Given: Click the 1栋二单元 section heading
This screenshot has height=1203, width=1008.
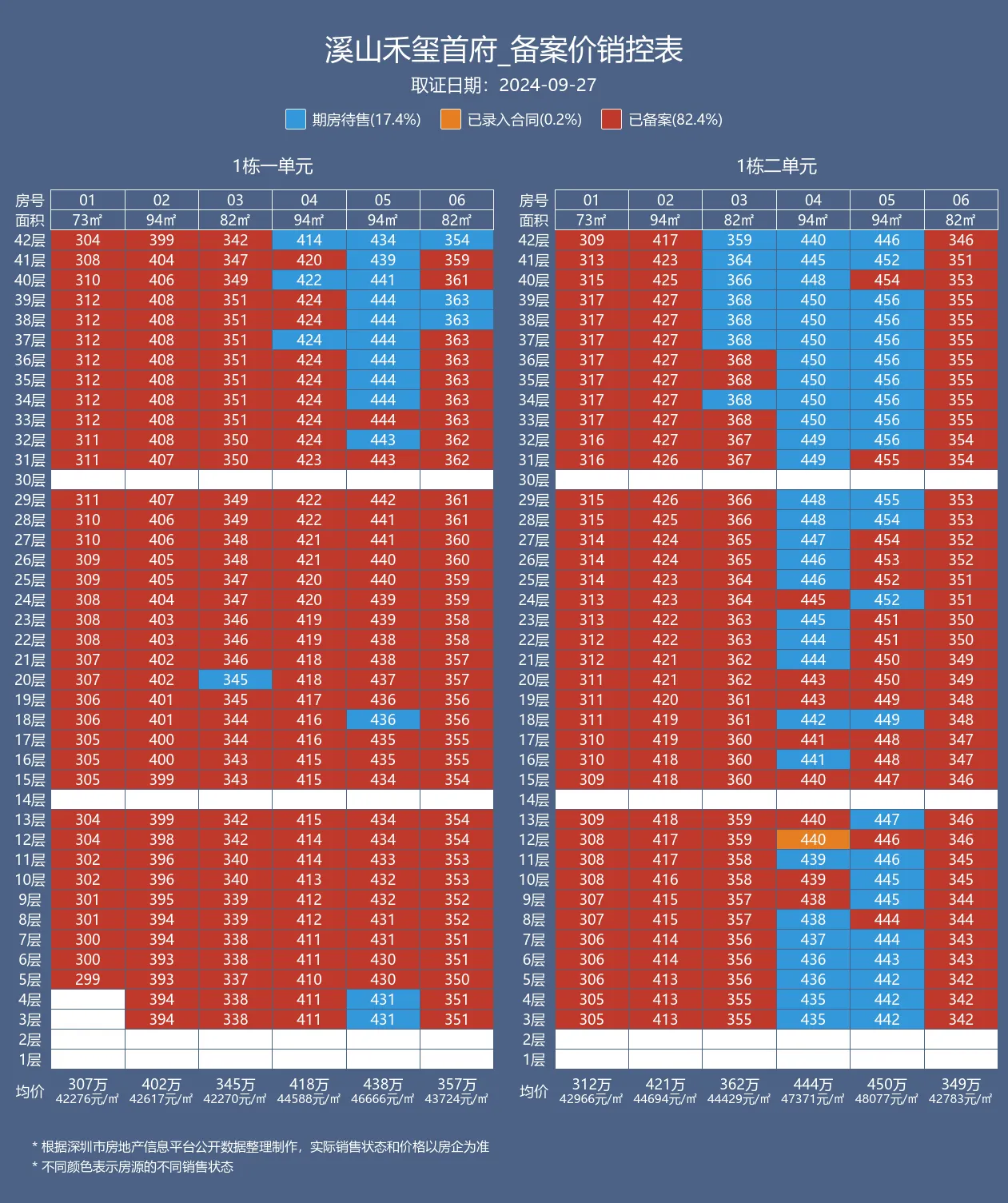Looking at the screenshot, I should (x=776, y=166).
